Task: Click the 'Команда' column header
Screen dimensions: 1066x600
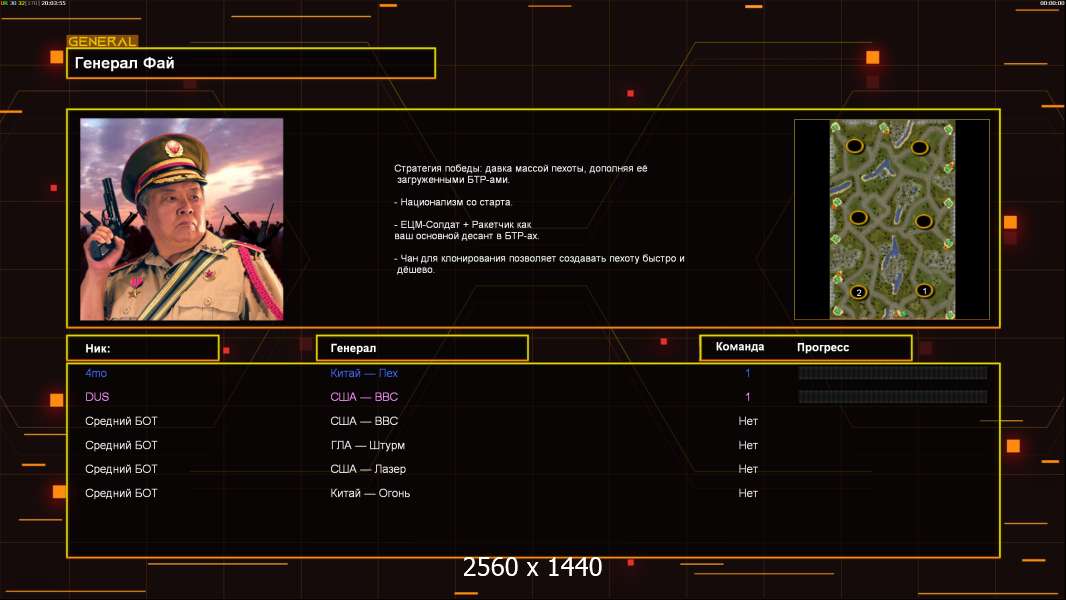Action: point(740,347)
